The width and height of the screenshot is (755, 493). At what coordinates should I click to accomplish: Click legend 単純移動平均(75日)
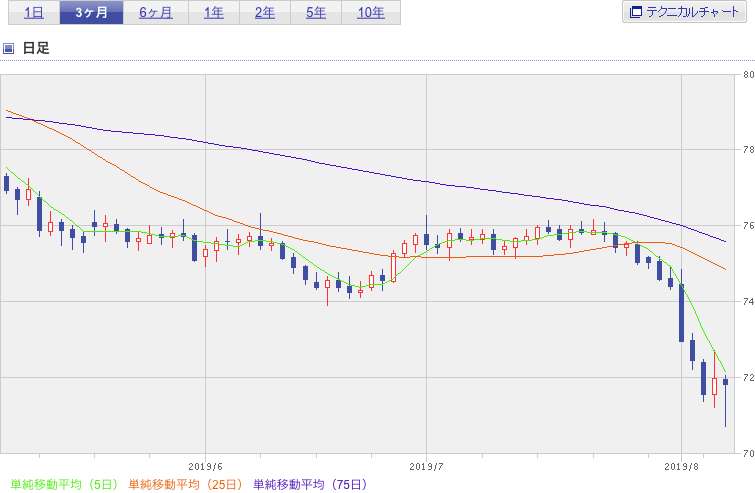[x=310, y=484]
